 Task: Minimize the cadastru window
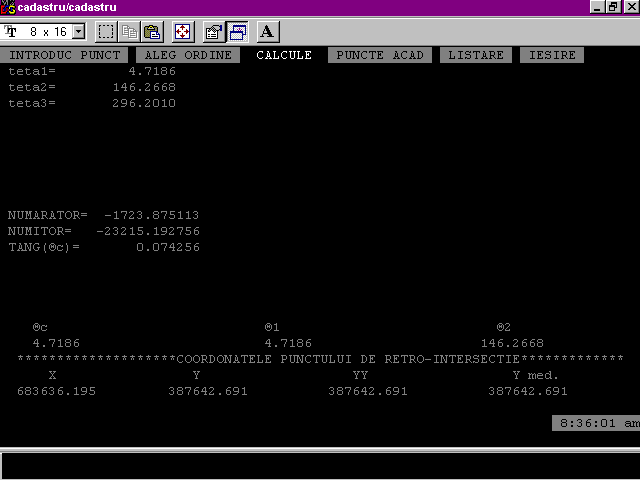[598, 7]
